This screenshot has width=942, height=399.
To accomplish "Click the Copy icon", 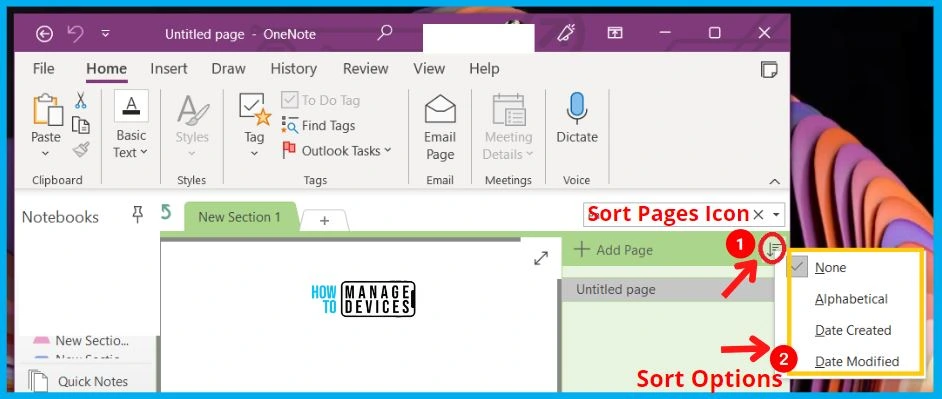I will point(81,125).
